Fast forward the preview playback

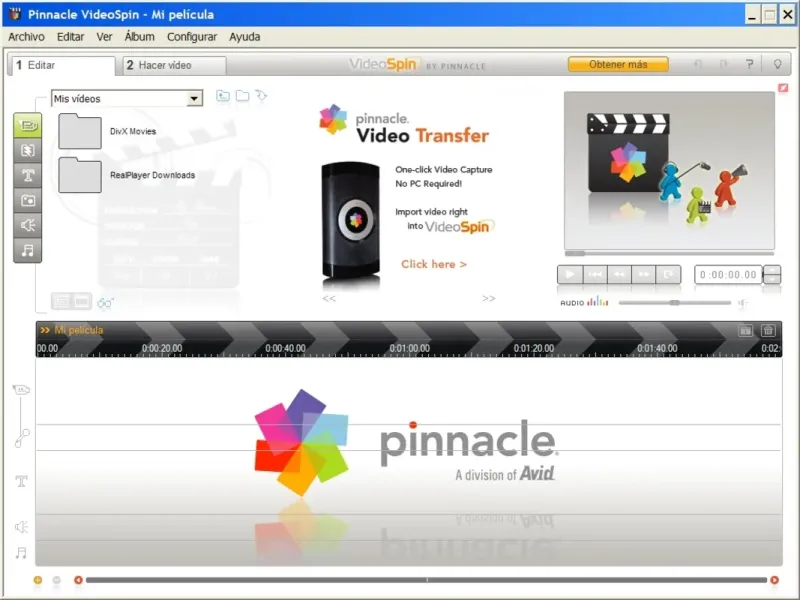tap(643, 274)
